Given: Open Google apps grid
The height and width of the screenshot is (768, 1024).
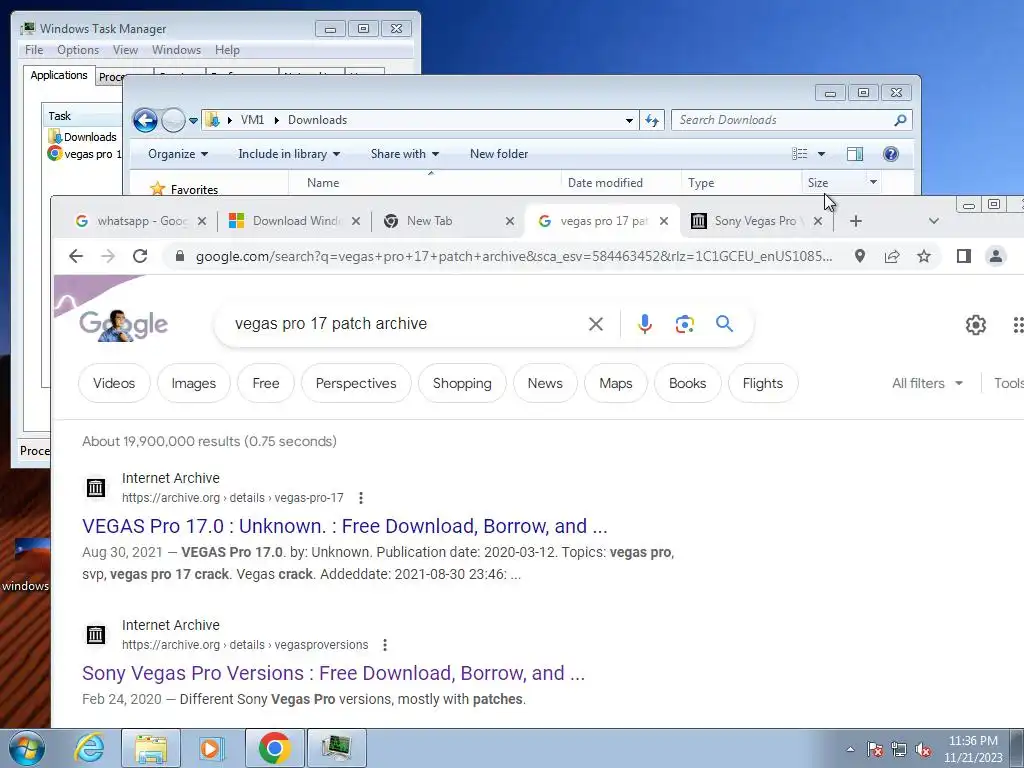Looking at the screenshot, I should 1017,325.
